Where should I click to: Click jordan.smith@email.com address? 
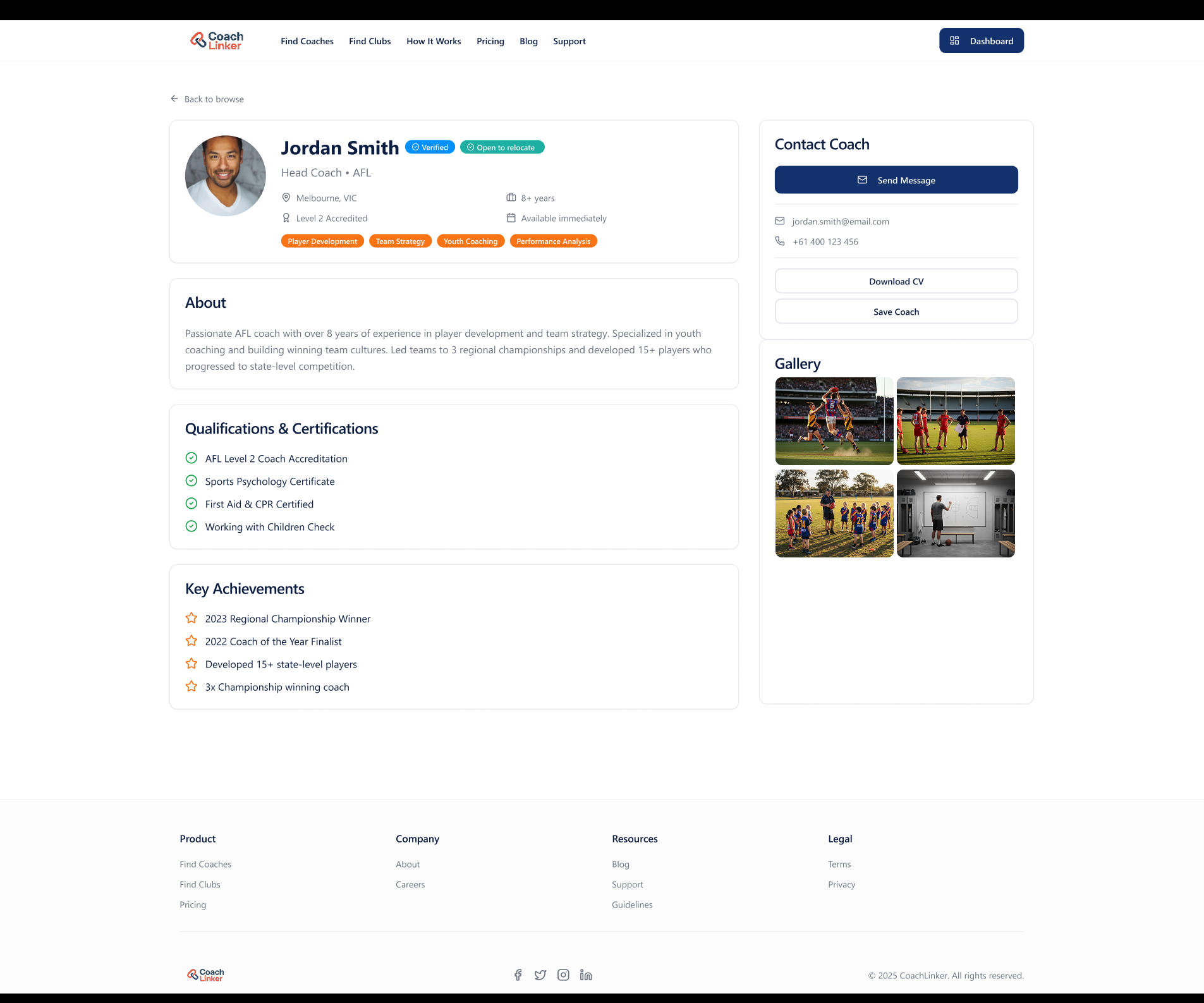(x=841, y=221)
